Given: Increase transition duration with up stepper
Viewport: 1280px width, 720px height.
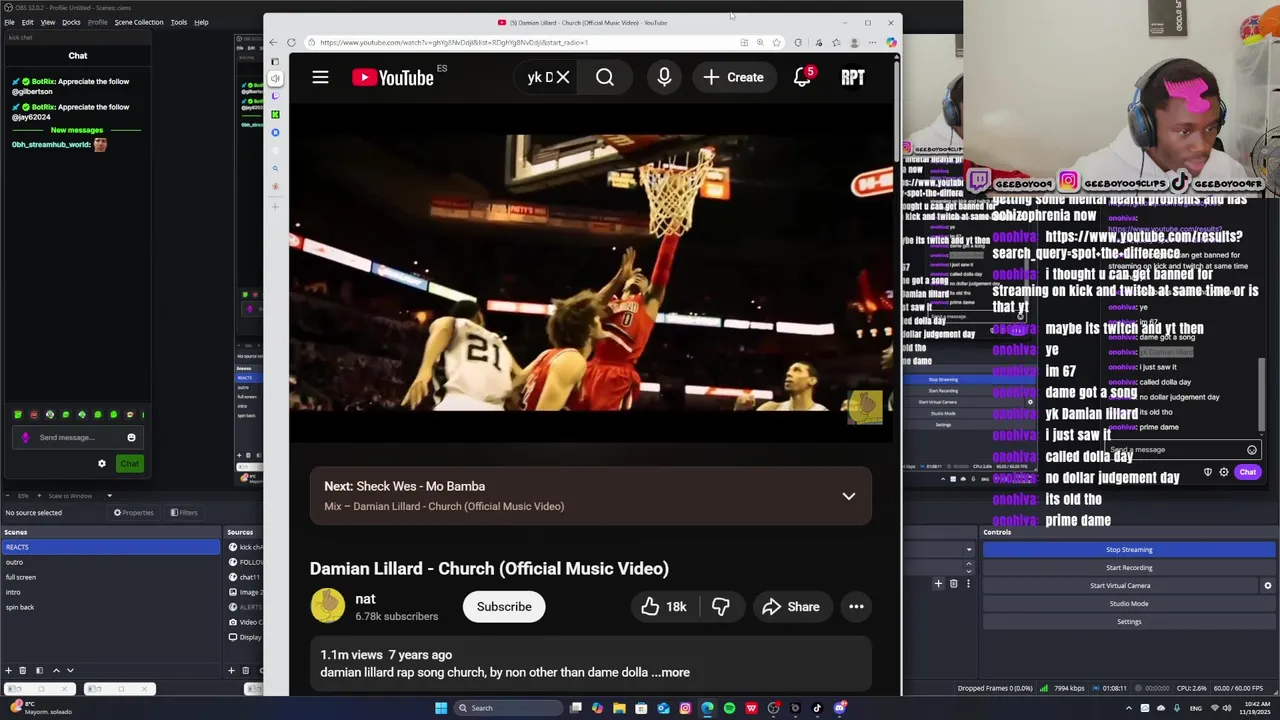Looking at the screenshot, I should [968, 563].
